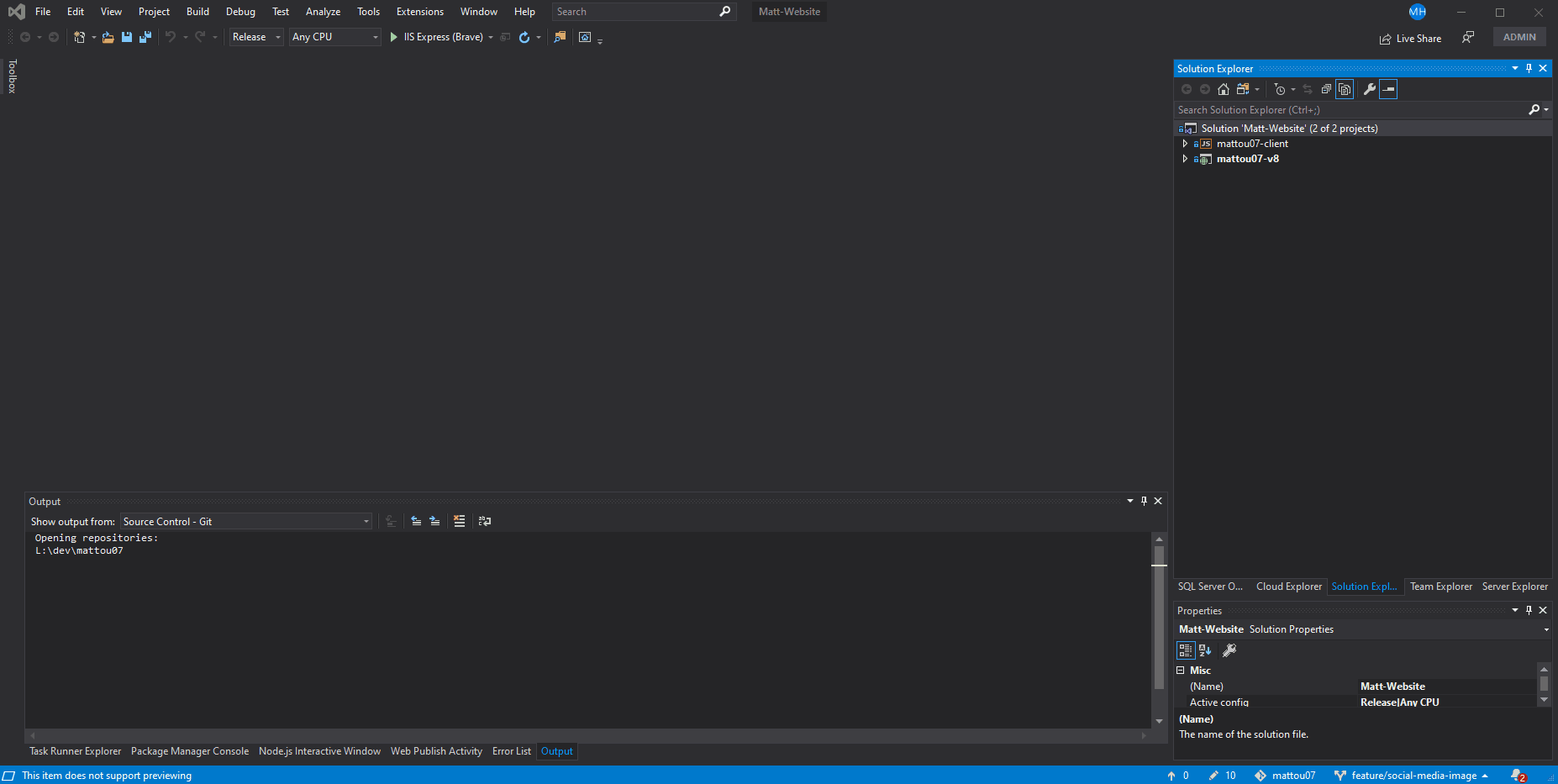Clear All output text icon

tap(459, 521)
